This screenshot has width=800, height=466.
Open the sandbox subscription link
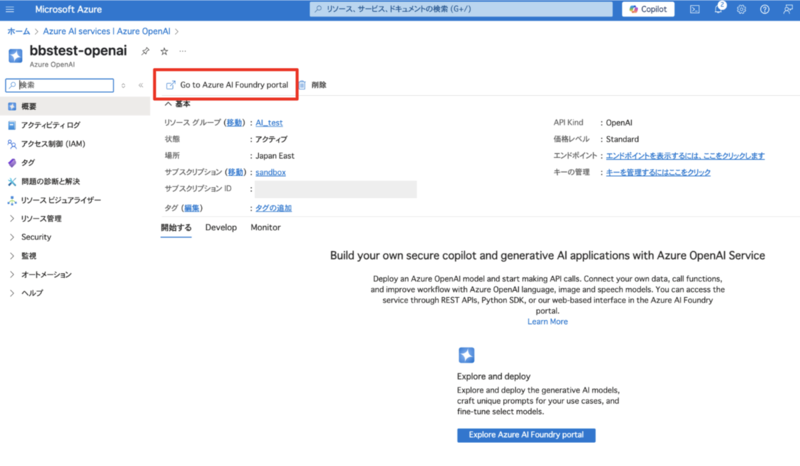[270, 172]
